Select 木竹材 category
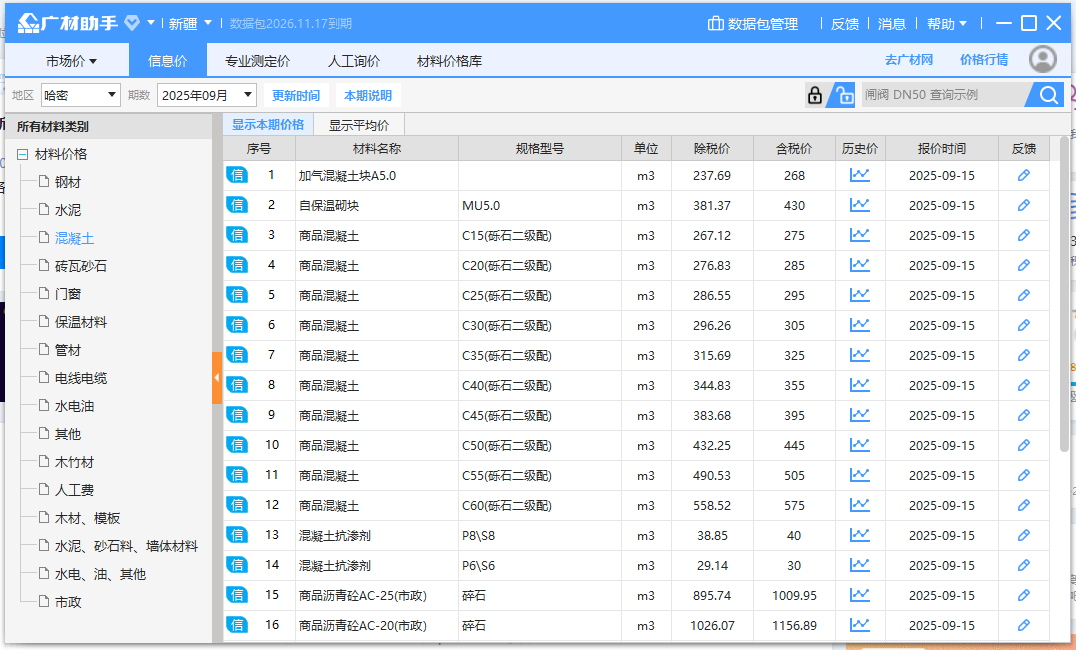Viewport: 1076px width, 650px height. [74, 462]
